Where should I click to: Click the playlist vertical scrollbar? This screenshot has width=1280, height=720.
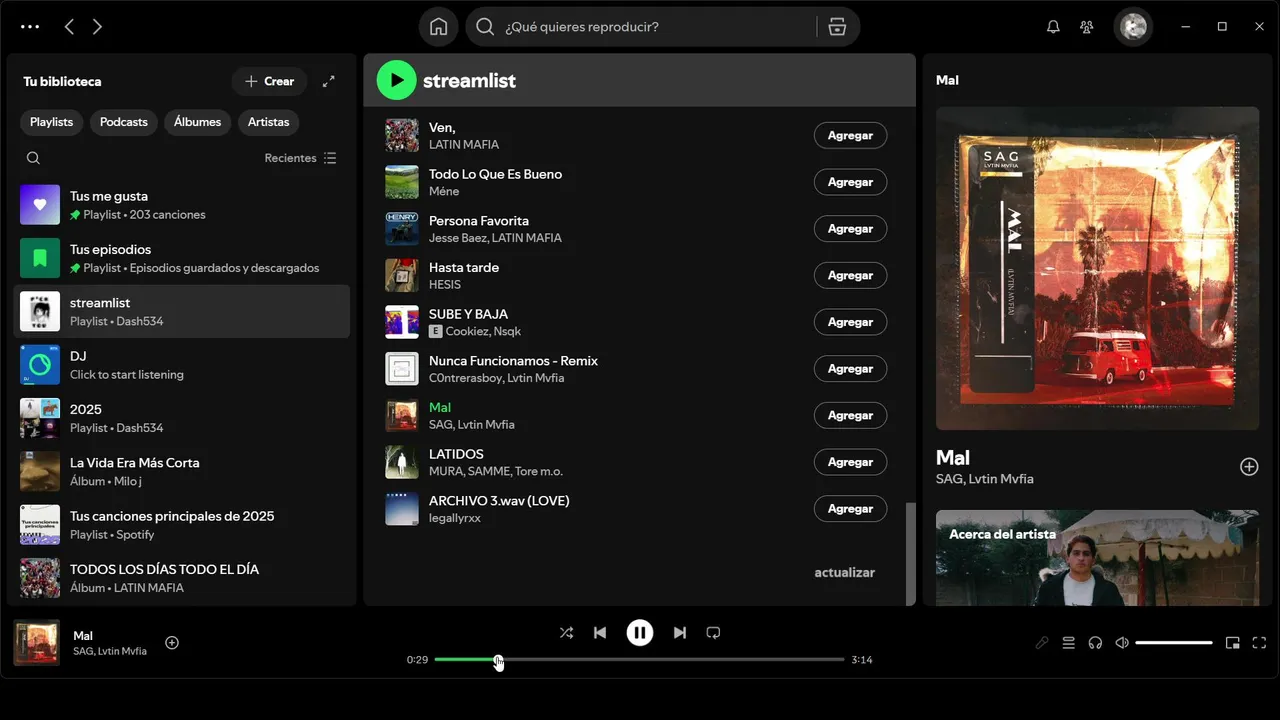(x=910, y=553)
